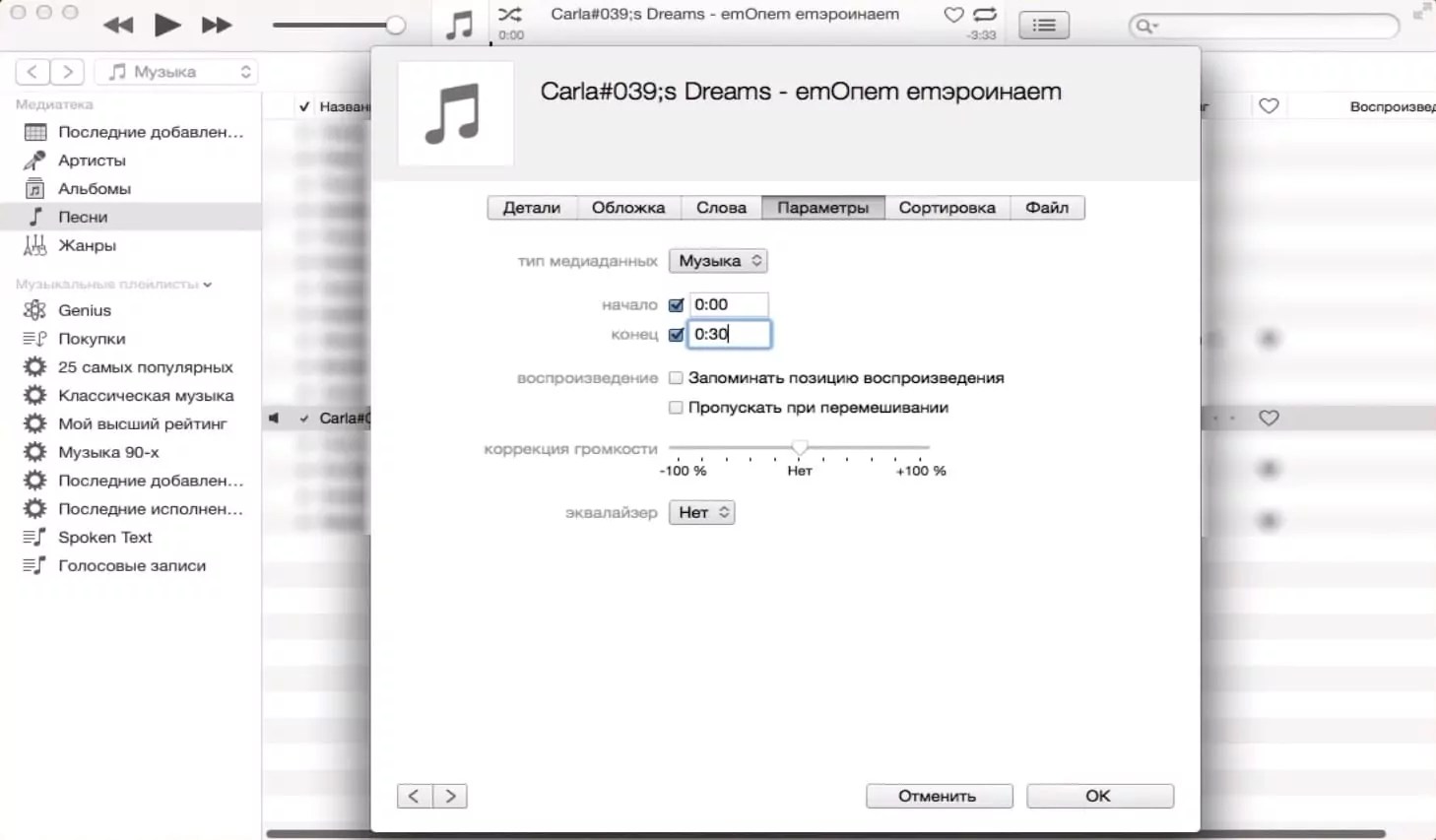
Task: Select Песни in the sidebar
Action: coord(131,217)
